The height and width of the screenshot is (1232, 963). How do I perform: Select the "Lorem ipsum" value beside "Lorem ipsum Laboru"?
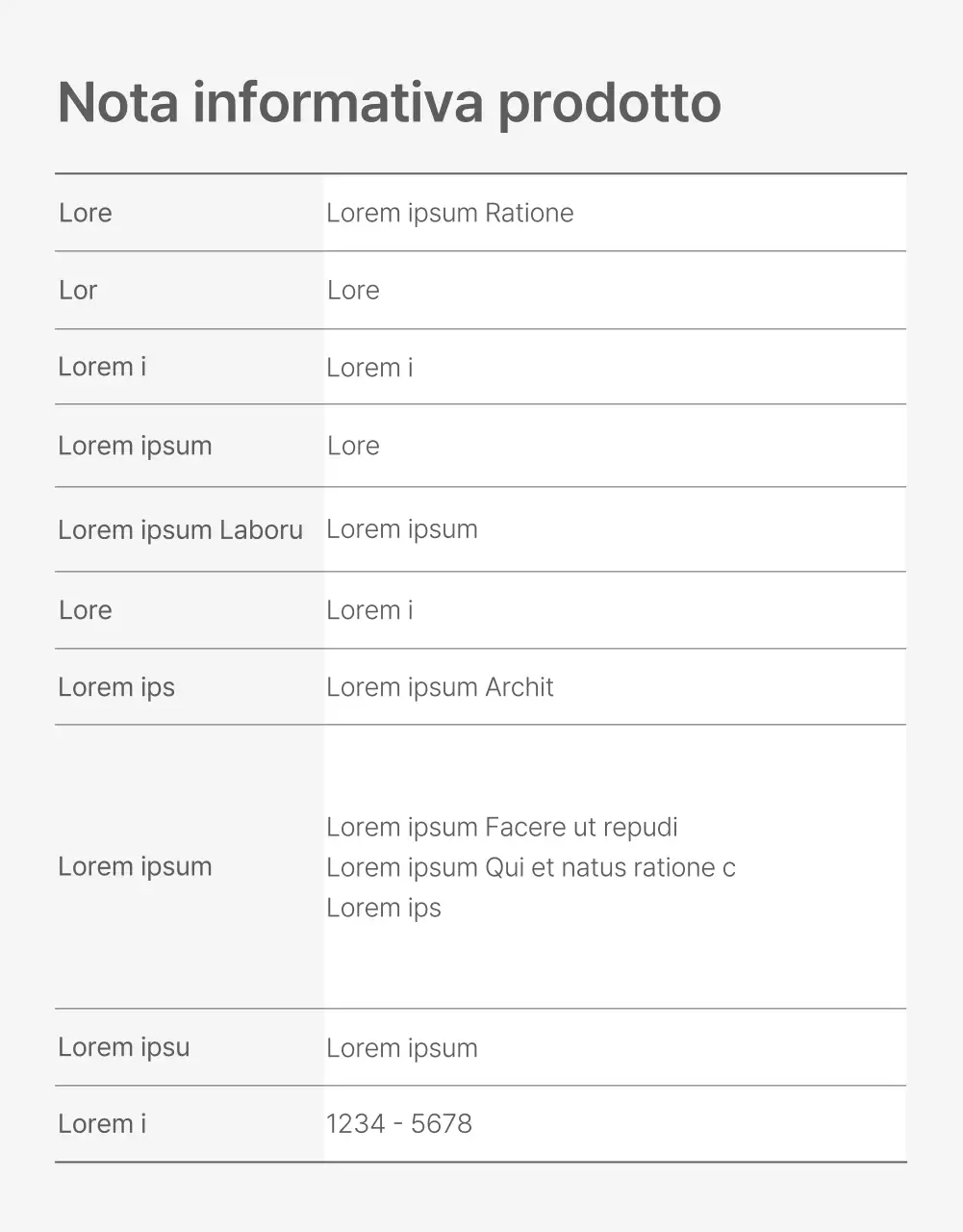pyautogui.click(x=401, y=529)
